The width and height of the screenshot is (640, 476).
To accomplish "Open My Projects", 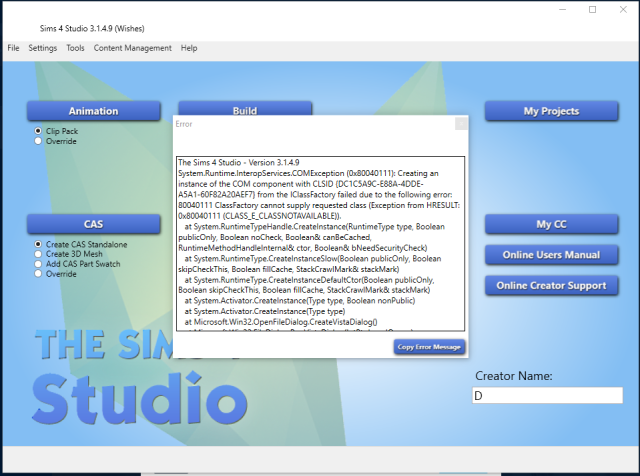I will [x=551, y=111].
